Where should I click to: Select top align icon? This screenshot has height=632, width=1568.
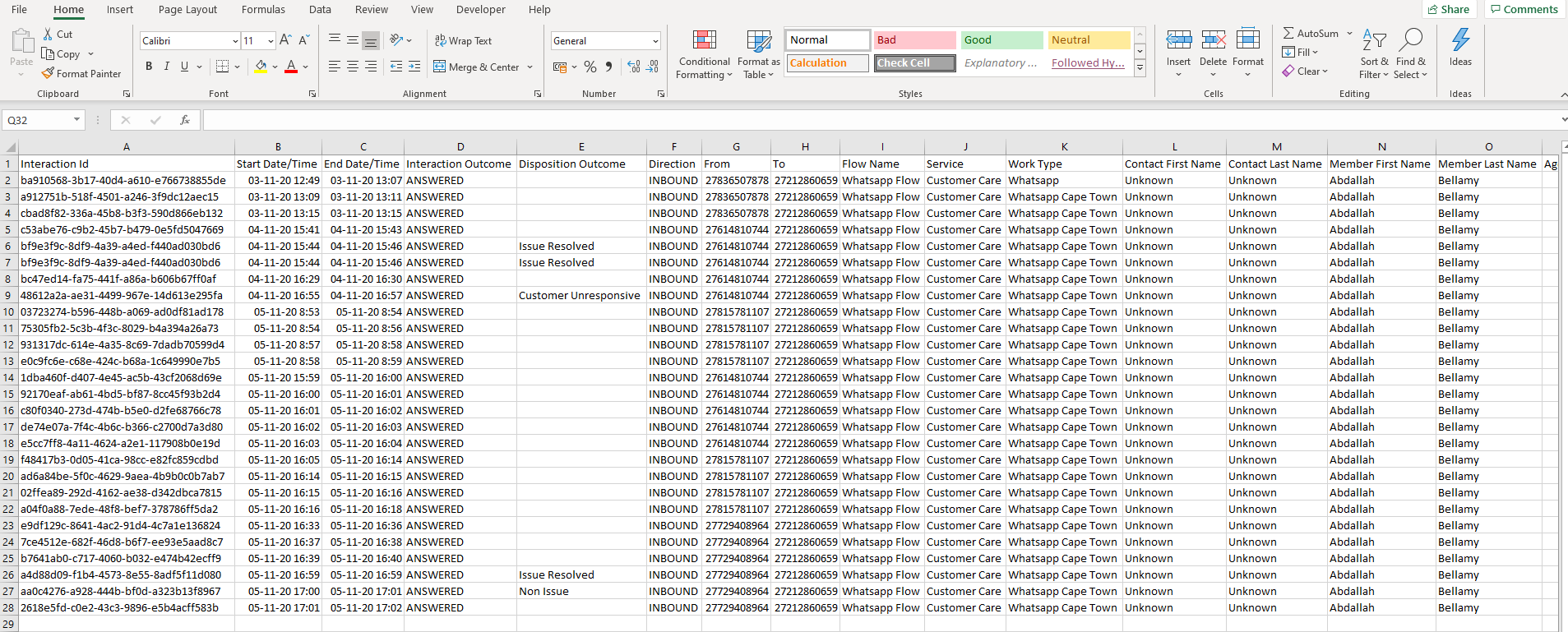(x=335, y=39)
